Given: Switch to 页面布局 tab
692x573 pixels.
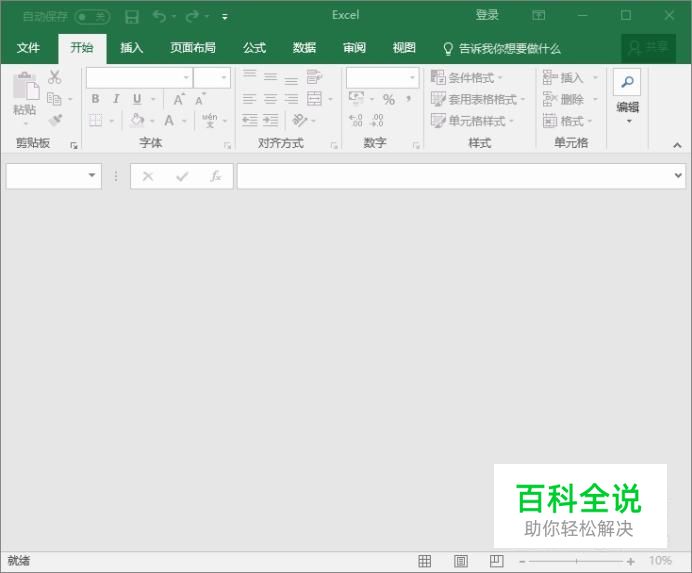Looking at the screenshot, I should (x=193, y=48).
